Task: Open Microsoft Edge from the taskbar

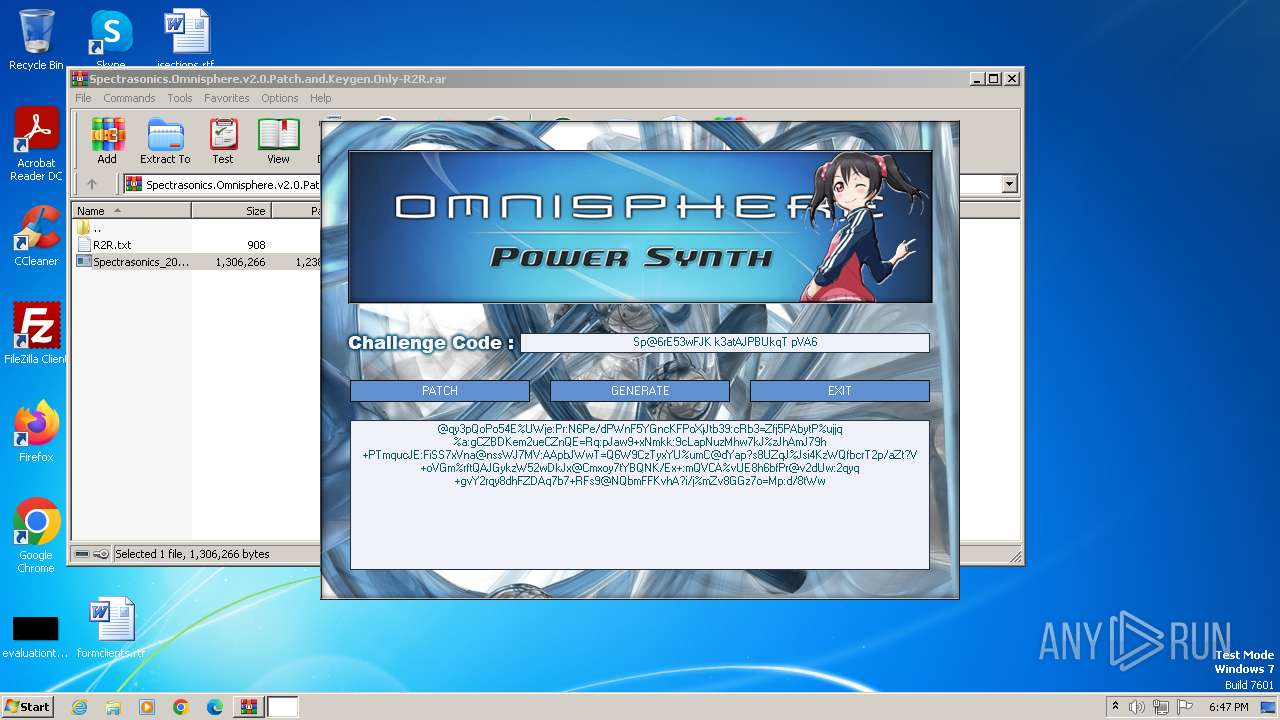Action: (x=215, y=707)
